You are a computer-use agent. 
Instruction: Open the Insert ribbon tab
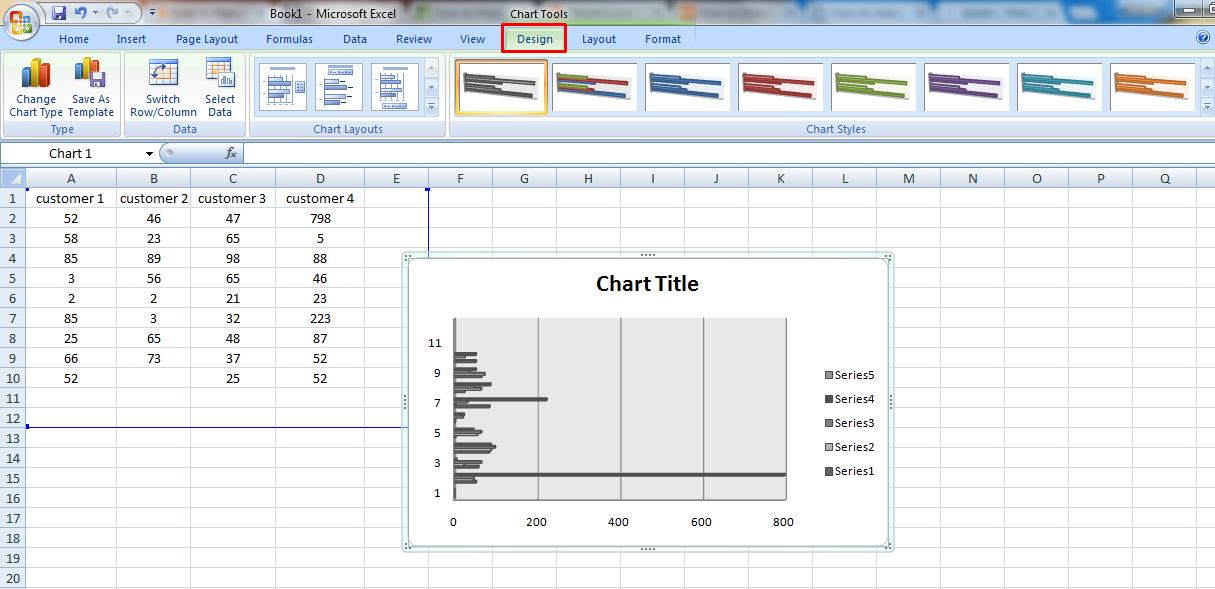click(x=131, y=39)
